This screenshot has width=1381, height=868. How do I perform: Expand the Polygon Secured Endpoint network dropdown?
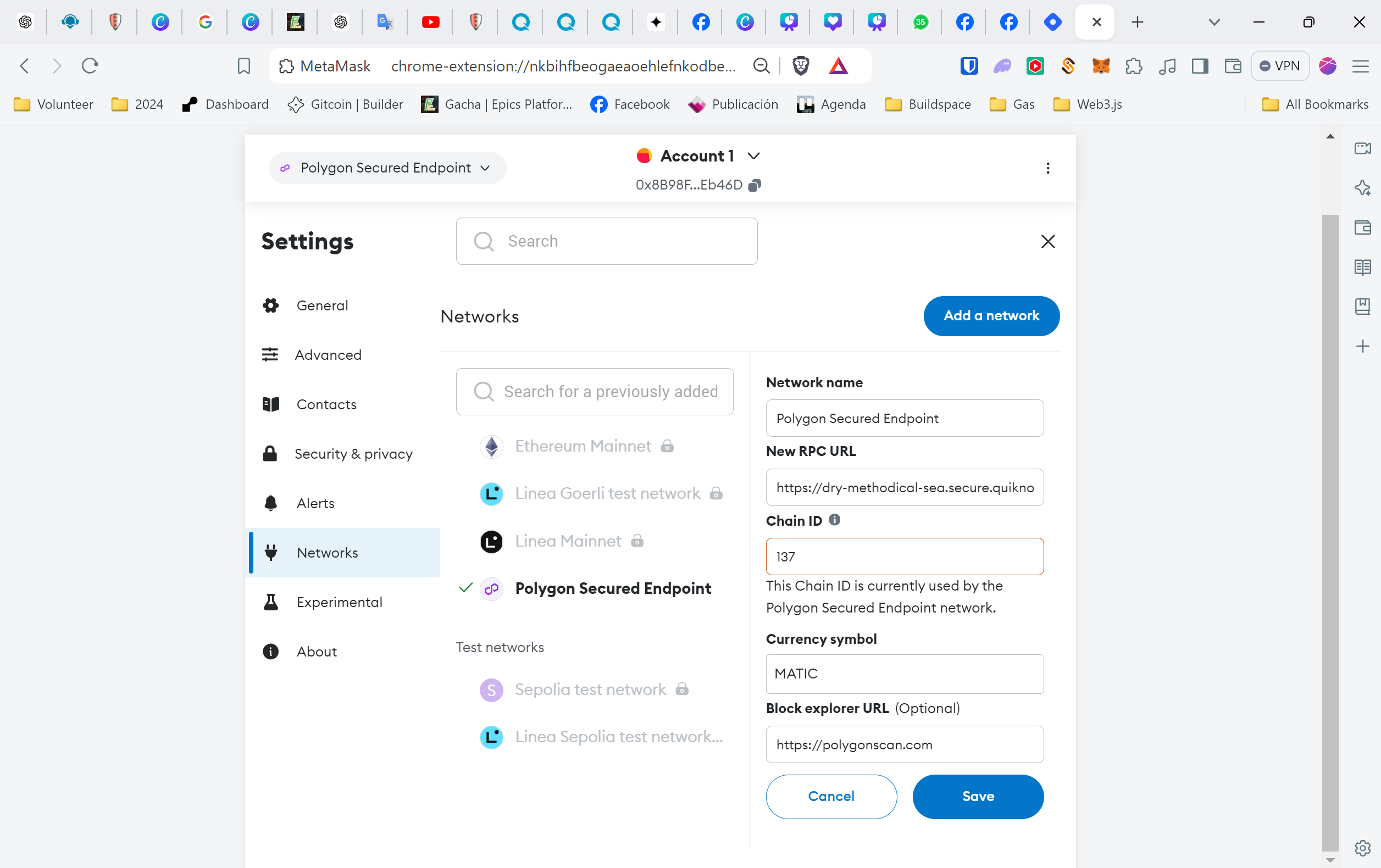[x=387, y=168]
